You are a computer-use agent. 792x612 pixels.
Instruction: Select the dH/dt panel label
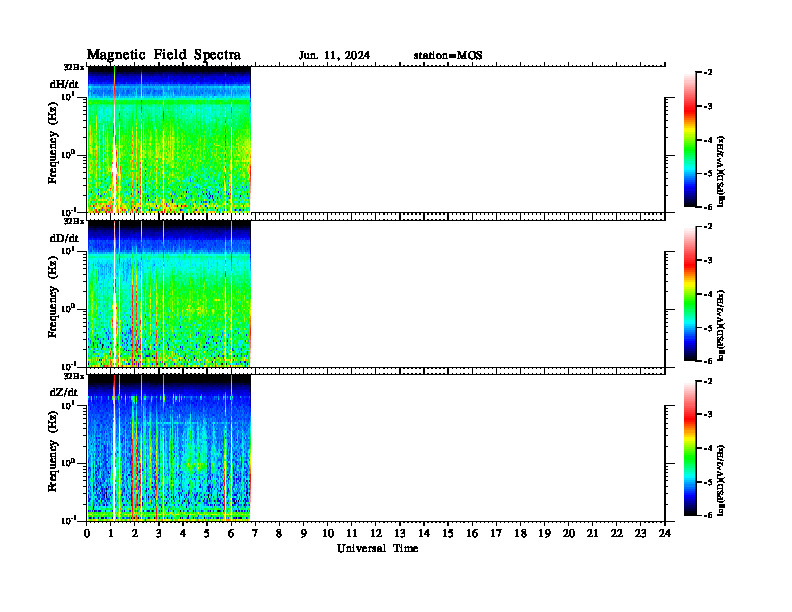click(64, 84)
